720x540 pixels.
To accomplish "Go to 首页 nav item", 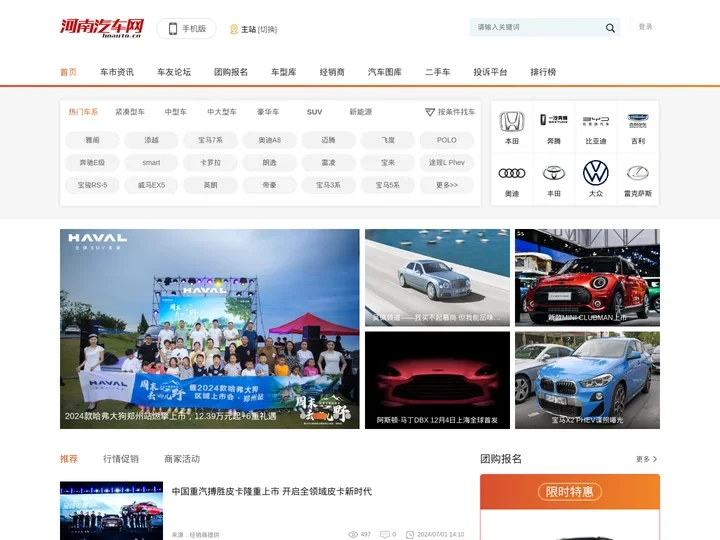I will pyautogui.click(x=68, y=72).
